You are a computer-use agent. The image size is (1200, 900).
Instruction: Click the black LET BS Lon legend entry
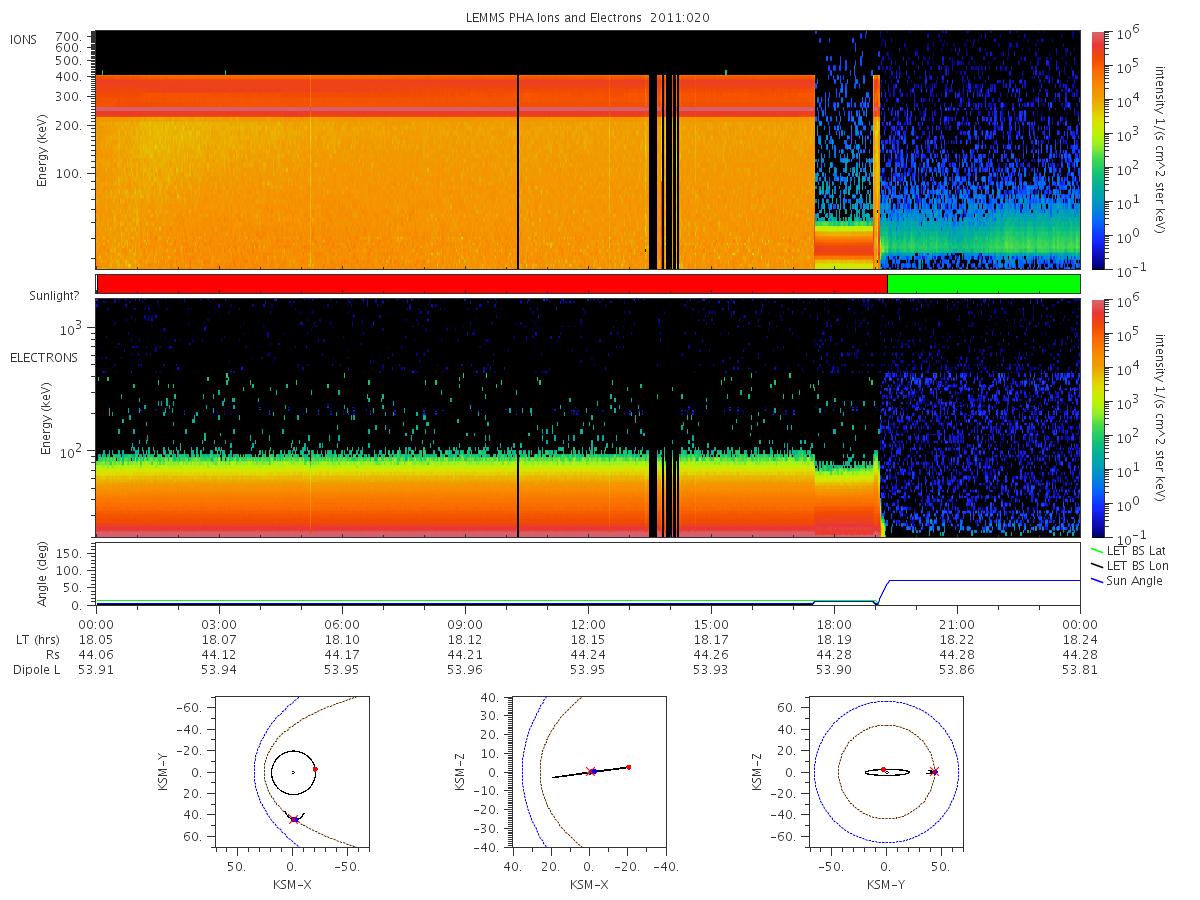point(1127,566)
